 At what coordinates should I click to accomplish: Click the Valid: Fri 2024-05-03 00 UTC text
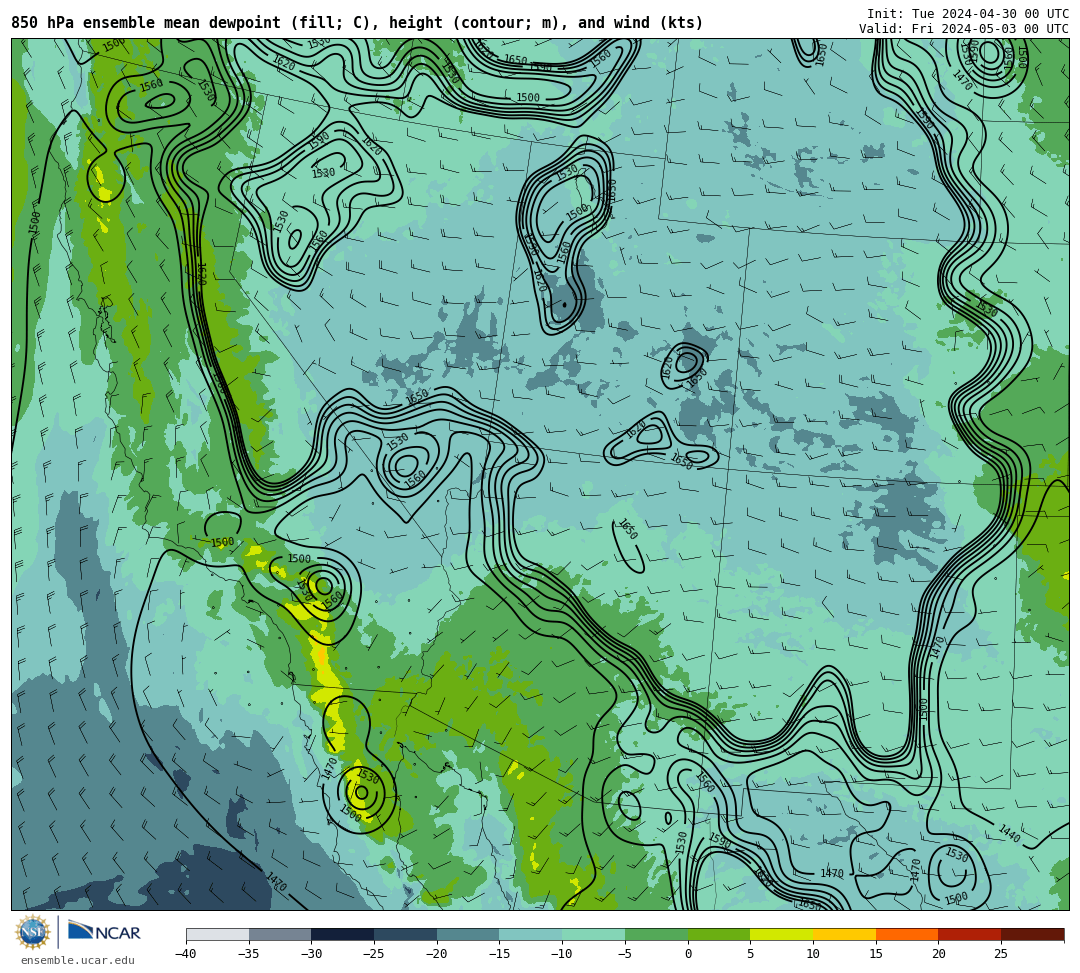964,29
